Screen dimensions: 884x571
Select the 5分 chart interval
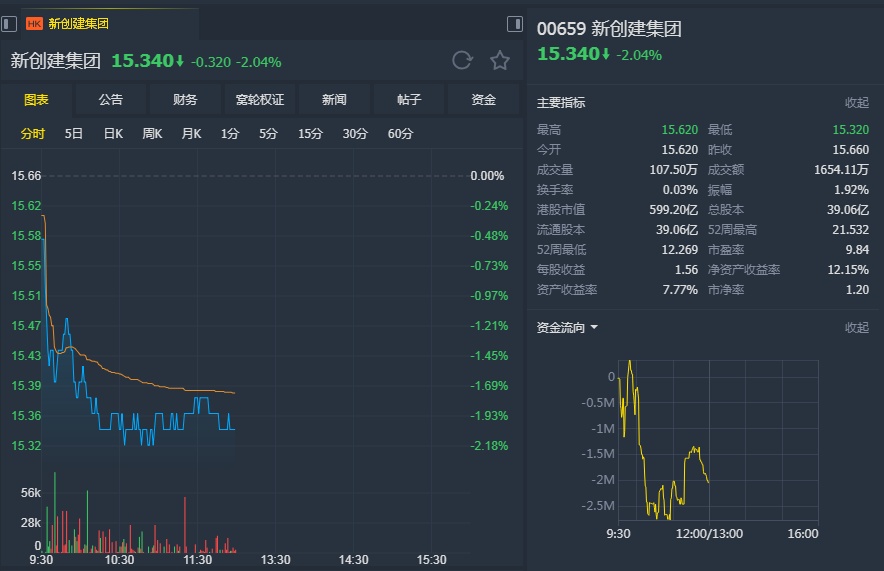(268, 134)
